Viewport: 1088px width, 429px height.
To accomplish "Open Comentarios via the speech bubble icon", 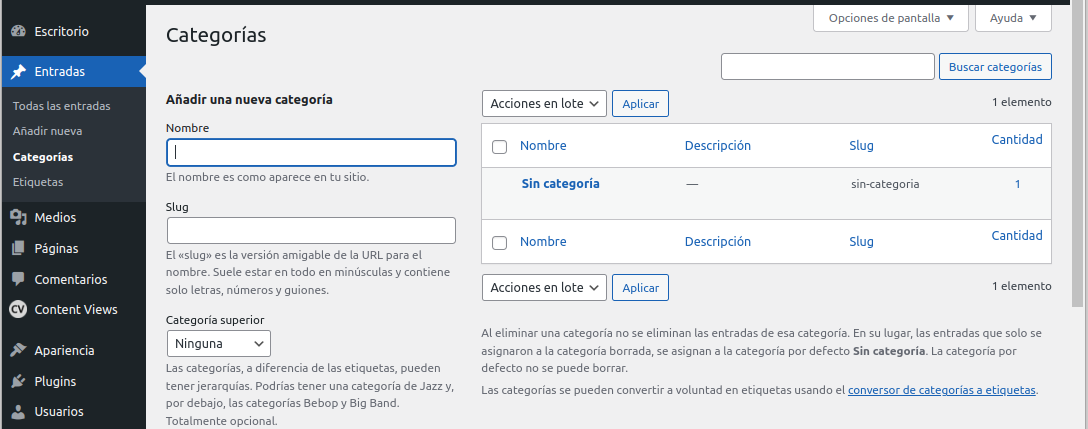I will tap(18, 280).
